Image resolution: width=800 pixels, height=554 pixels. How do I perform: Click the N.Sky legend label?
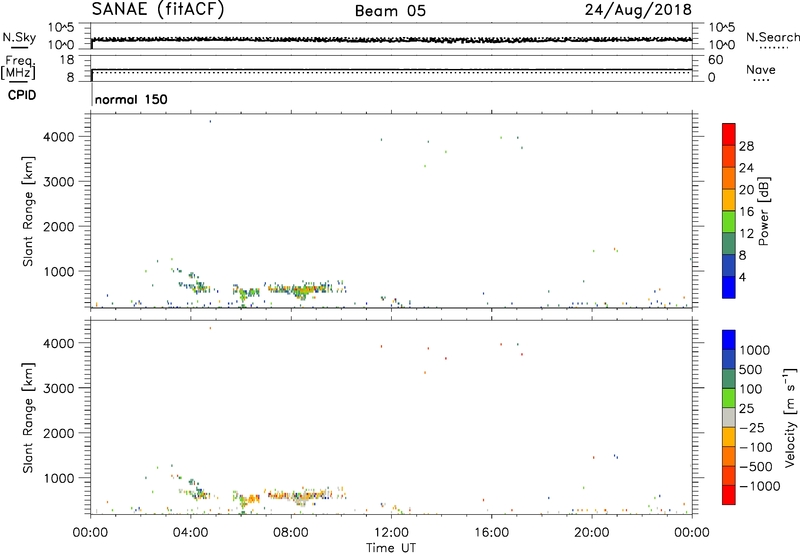[19, 37]
